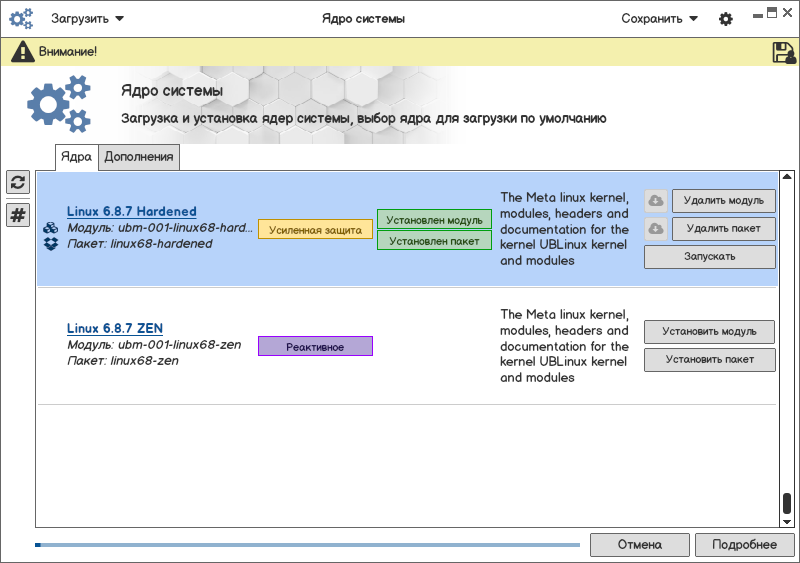The width and height of the screenshot is (800, 563).
Task: Open the Сохранить dropdown menu
Action: [659, 19]
